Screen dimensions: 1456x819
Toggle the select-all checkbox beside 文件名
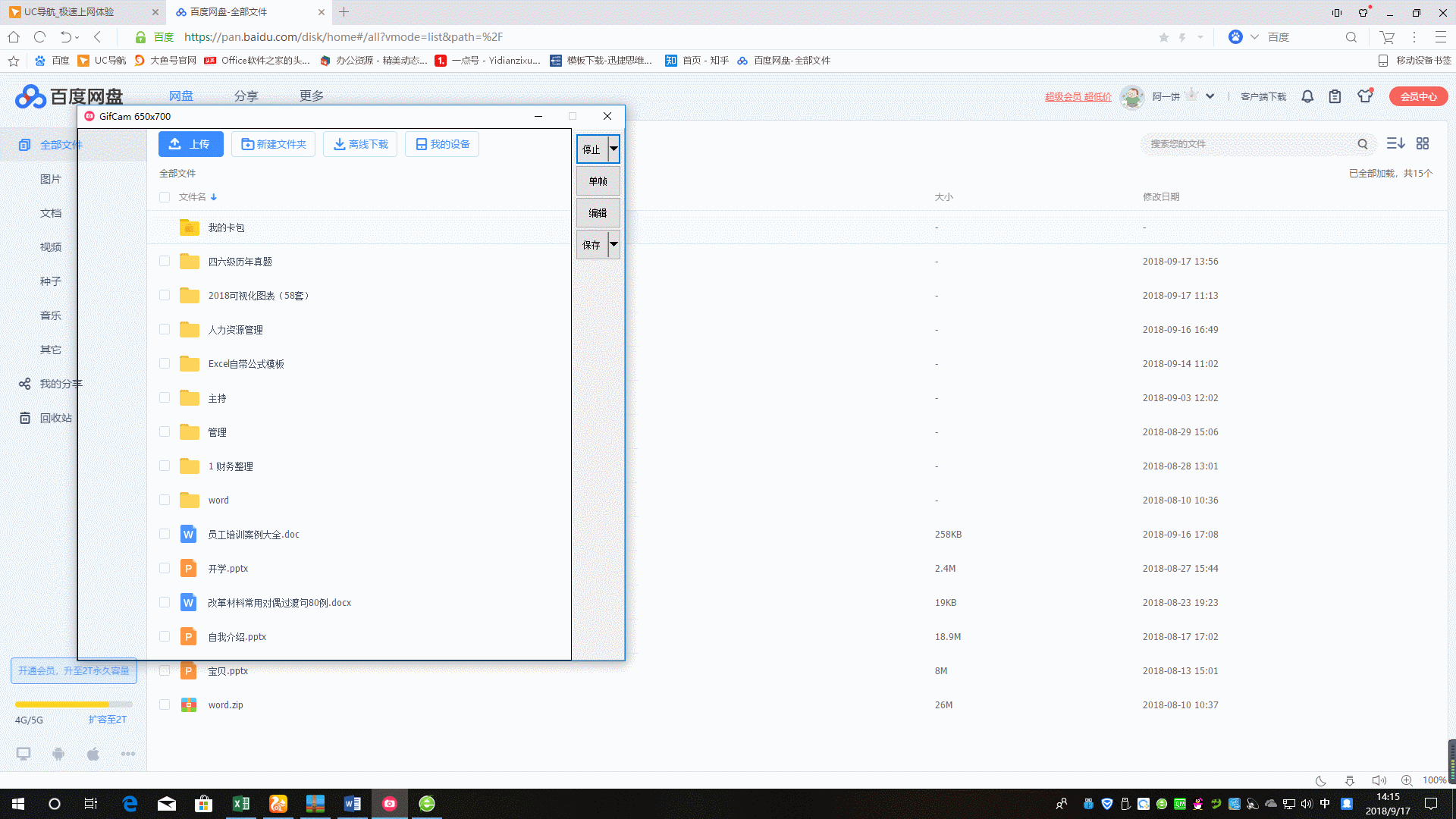(x=165, y=197)
